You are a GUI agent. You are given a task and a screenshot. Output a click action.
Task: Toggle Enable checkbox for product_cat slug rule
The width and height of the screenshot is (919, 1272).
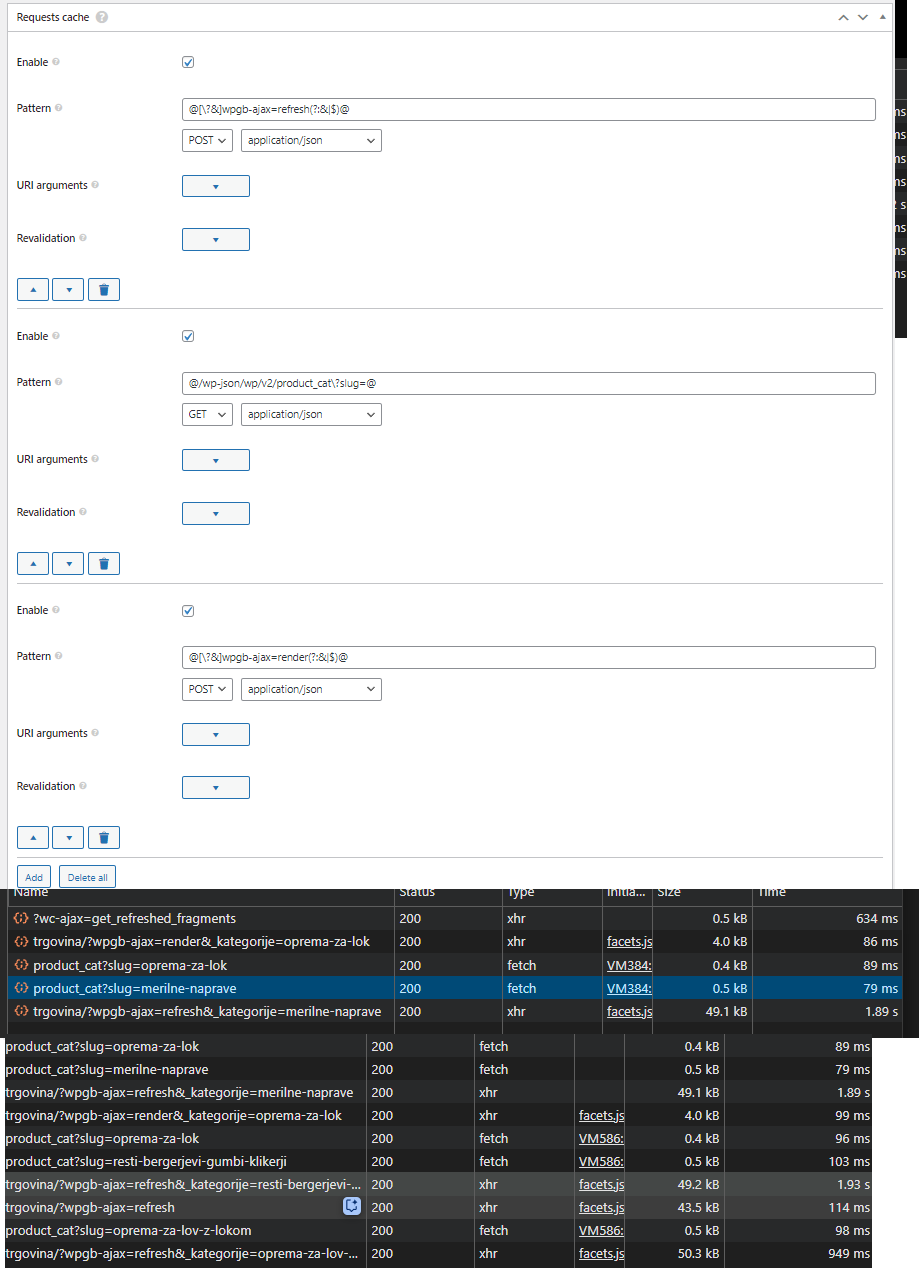[188, 336]
